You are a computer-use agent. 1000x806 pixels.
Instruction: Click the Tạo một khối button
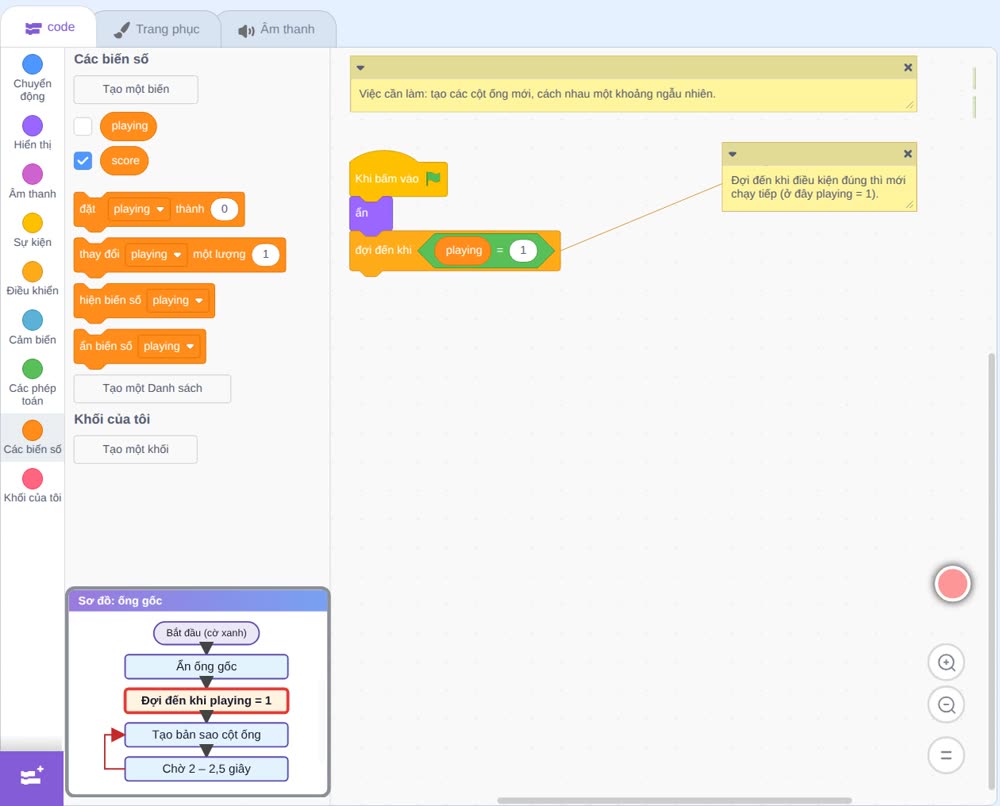pos(136,450)
